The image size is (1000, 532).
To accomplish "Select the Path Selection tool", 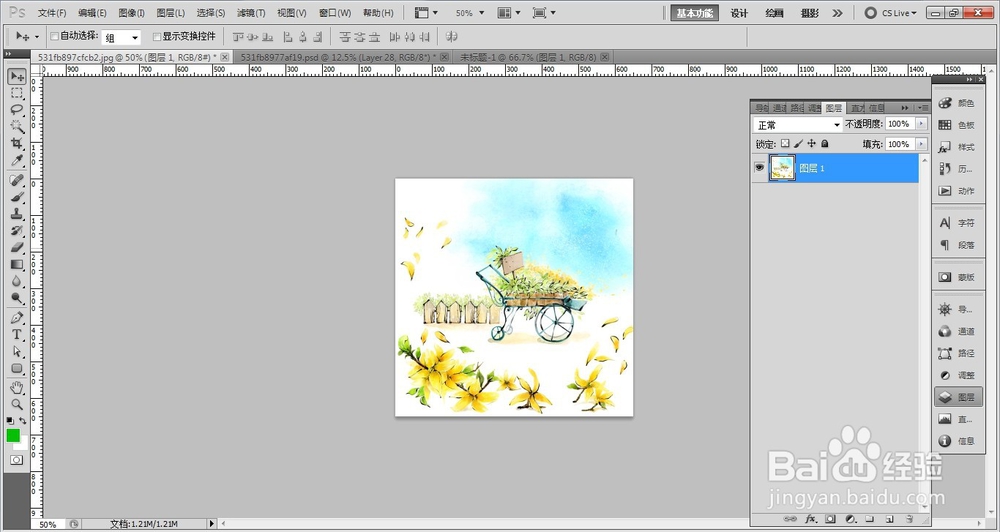I will tap(17, 351).
